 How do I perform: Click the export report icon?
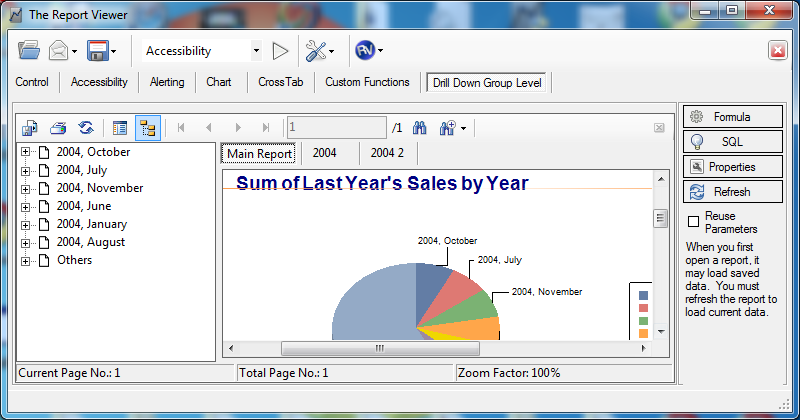pyautogui.click(x=30, y=128)
